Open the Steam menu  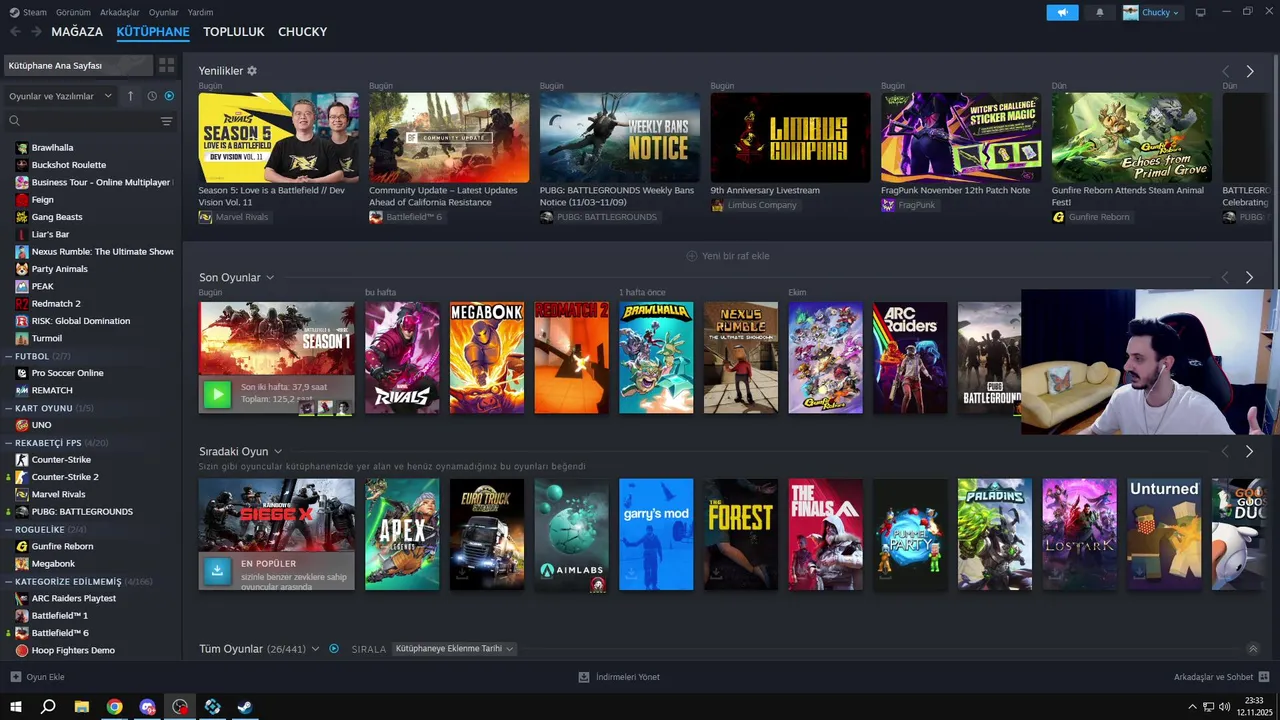[28, 12]
